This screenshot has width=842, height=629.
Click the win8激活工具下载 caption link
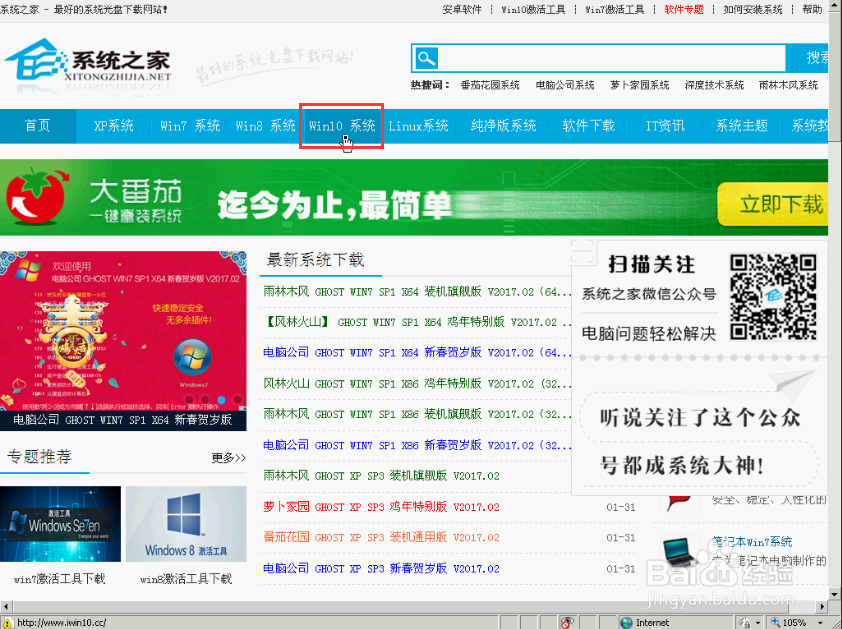(x=186, y=579)
